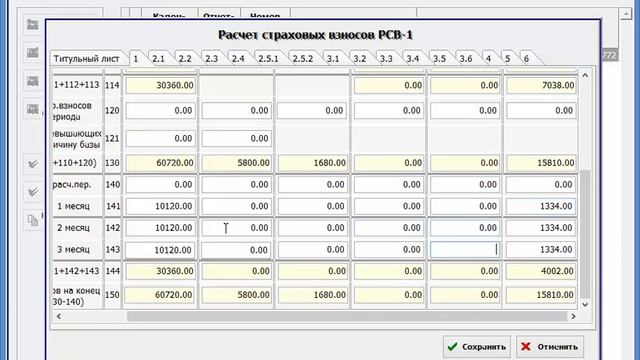Click the table's vertical scrollbar thumb
The width and height of the screenshot is (640, 360).
tap(585, 234)
